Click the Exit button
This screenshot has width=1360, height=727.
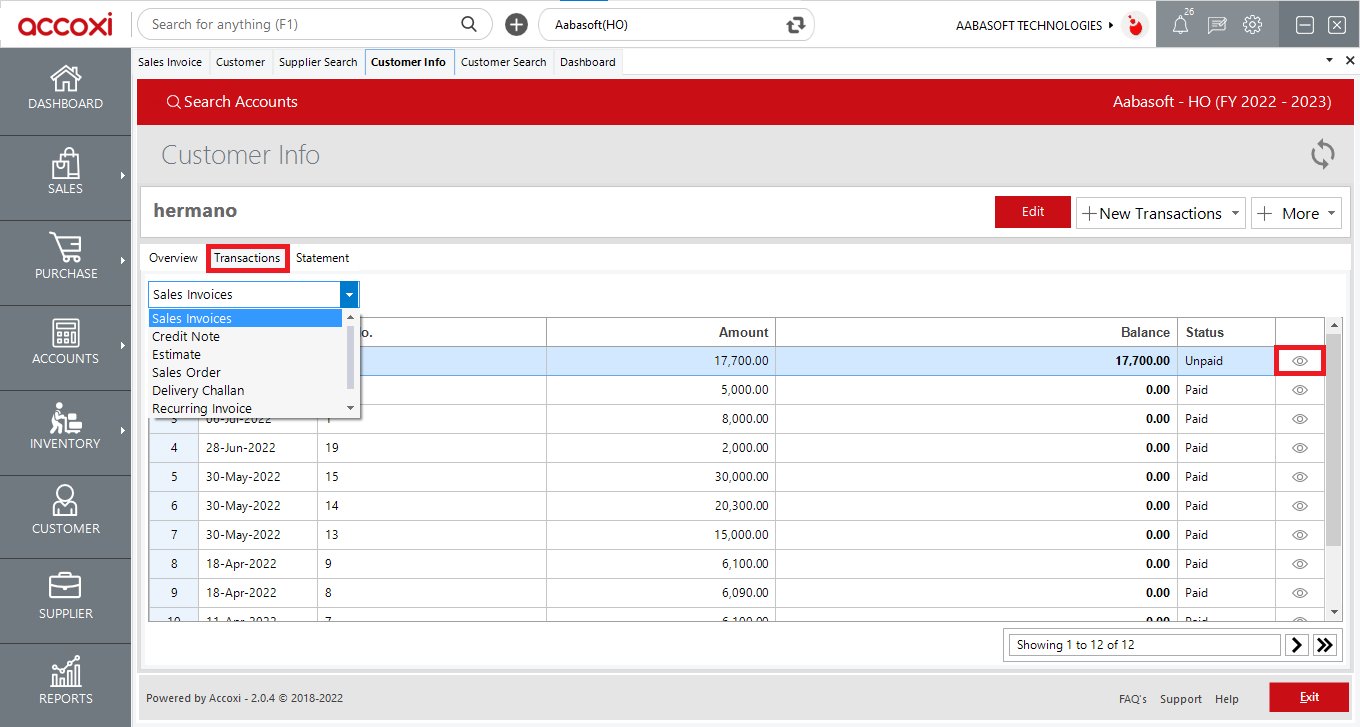[1309, 698]
